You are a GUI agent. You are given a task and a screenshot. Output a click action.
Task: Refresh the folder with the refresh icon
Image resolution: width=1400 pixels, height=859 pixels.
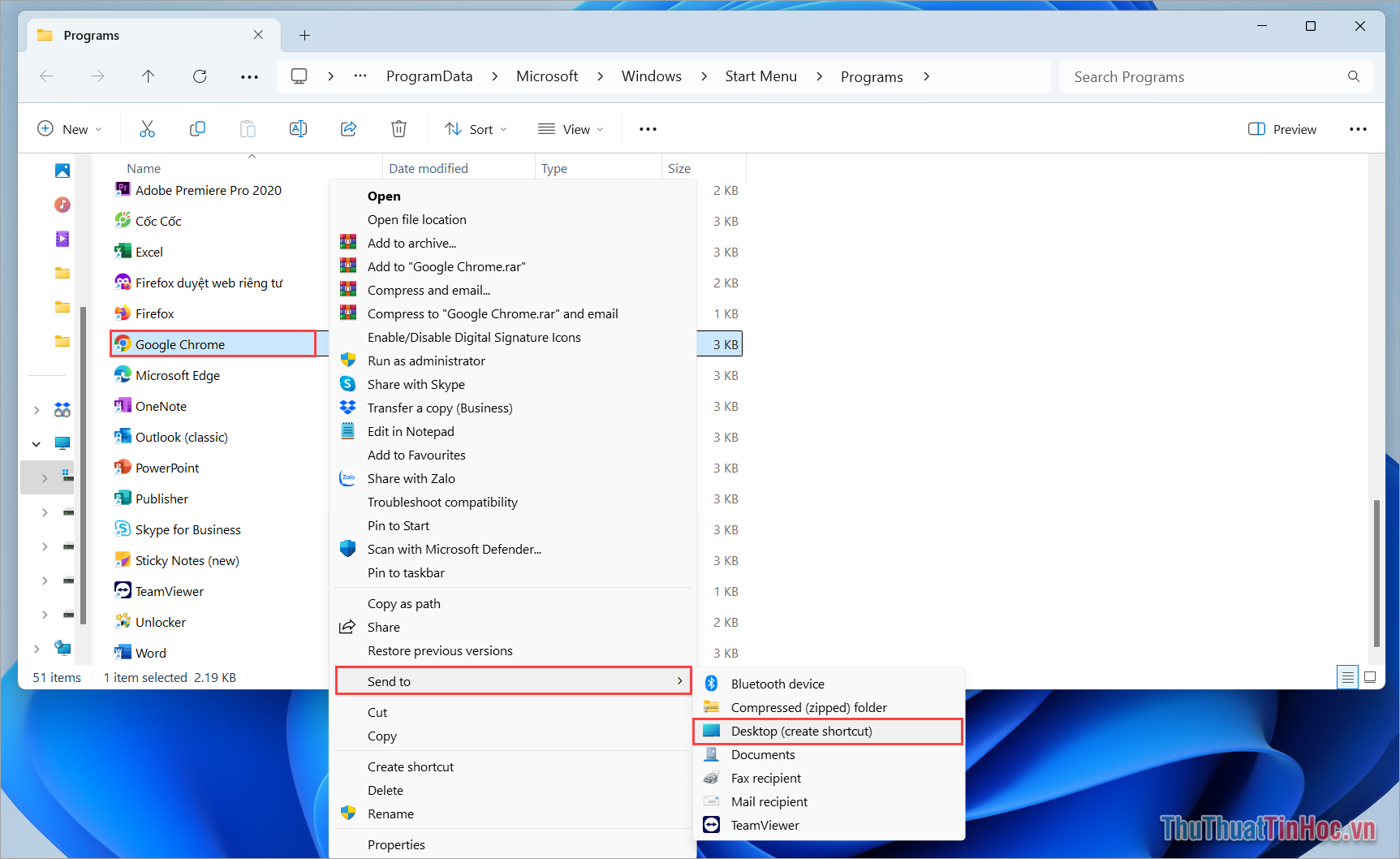click(200, 76)
